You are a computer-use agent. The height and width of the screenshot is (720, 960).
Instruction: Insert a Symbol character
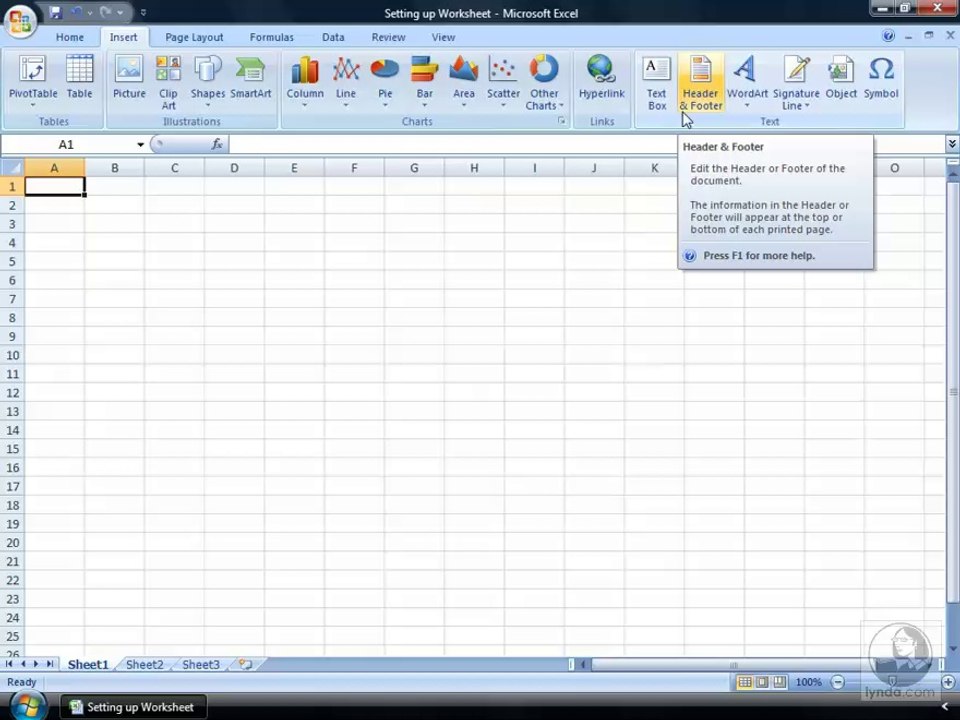click(x=881, y=77)
